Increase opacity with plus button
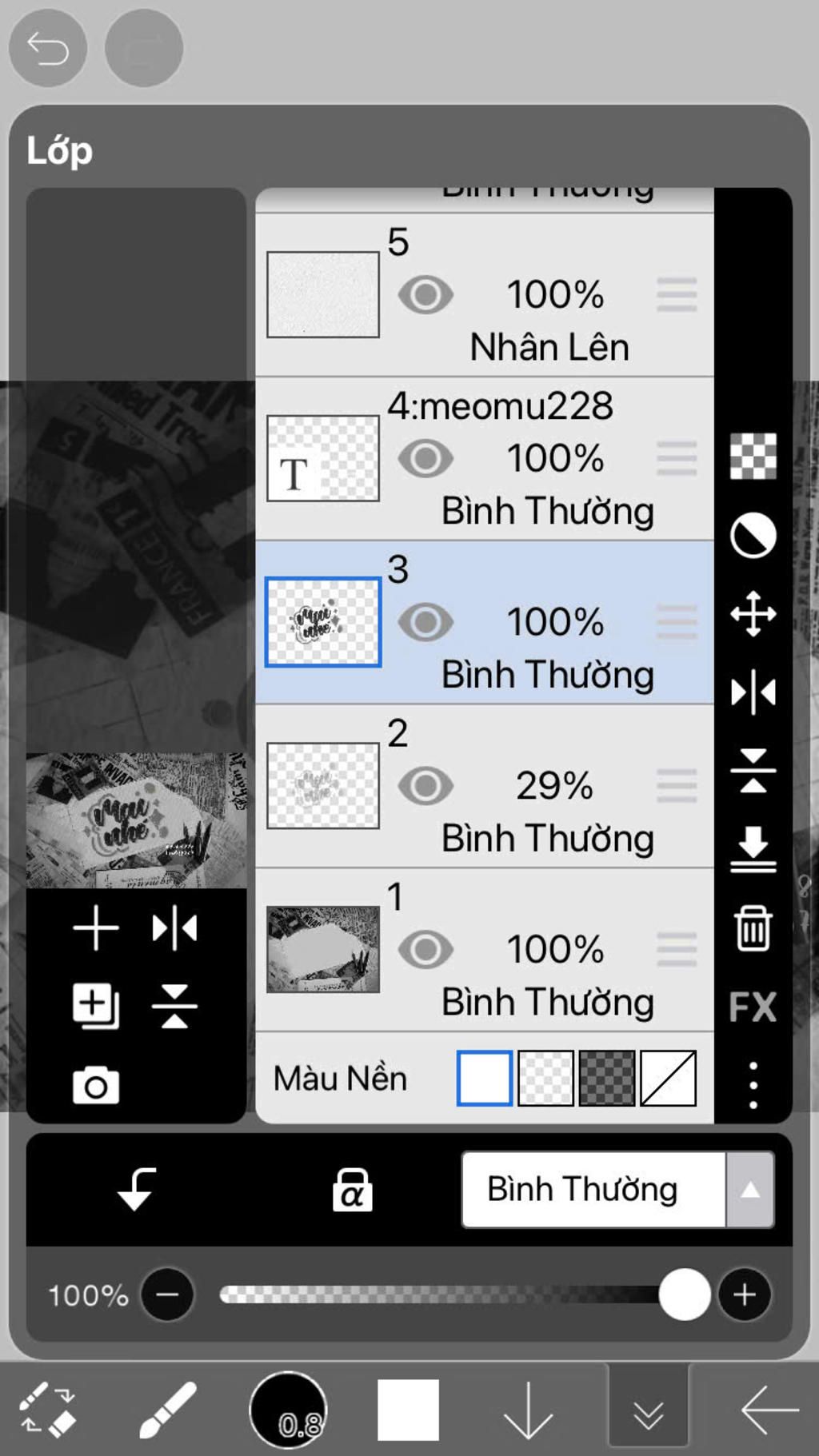 [745, 1294]
